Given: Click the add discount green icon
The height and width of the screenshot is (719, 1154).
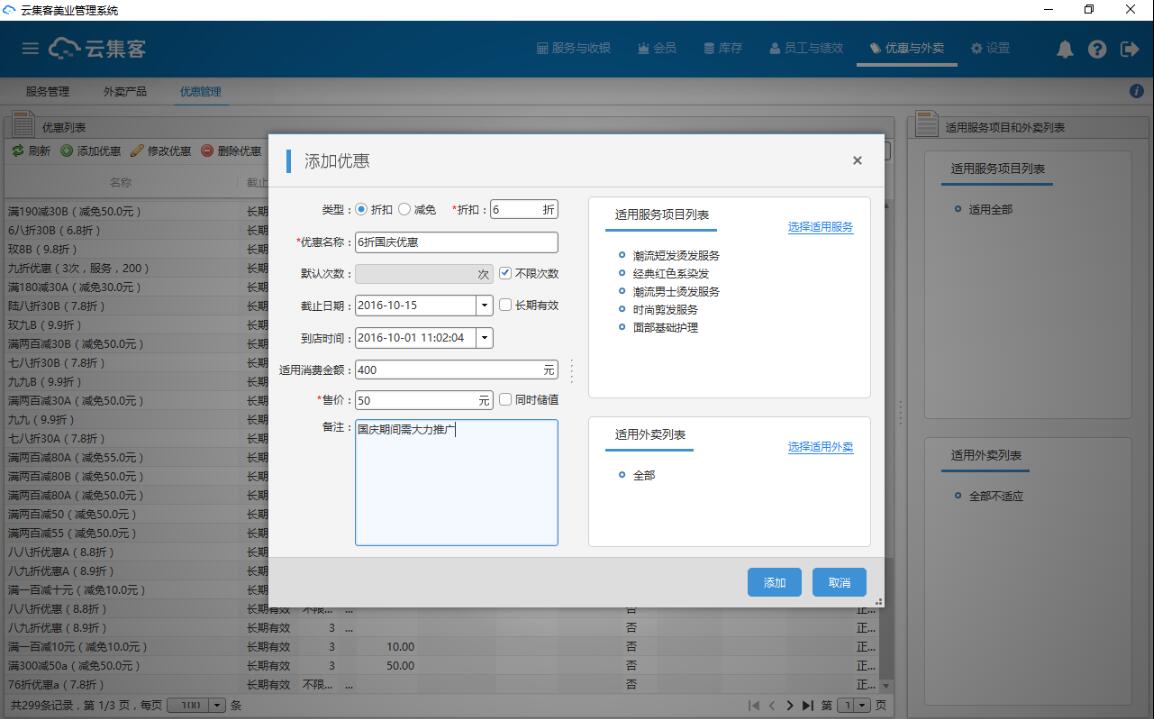Looking at the screenshot, I should click(x=67, y=150).
